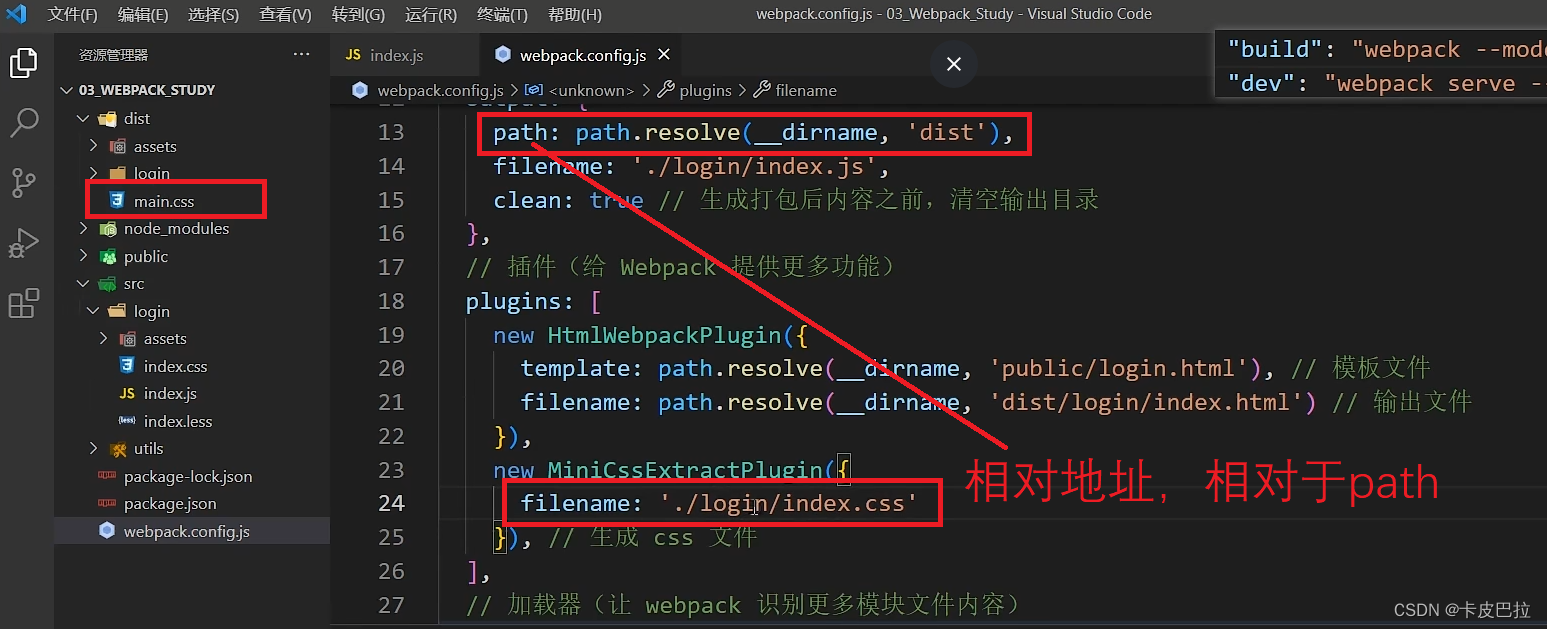1547x629 pixels.
Task: Open the 转到(G) menu
Action: pos(358,14)
